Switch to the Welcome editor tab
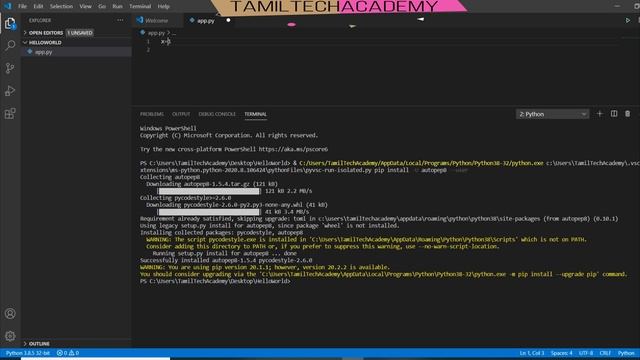 pos(157,20)
